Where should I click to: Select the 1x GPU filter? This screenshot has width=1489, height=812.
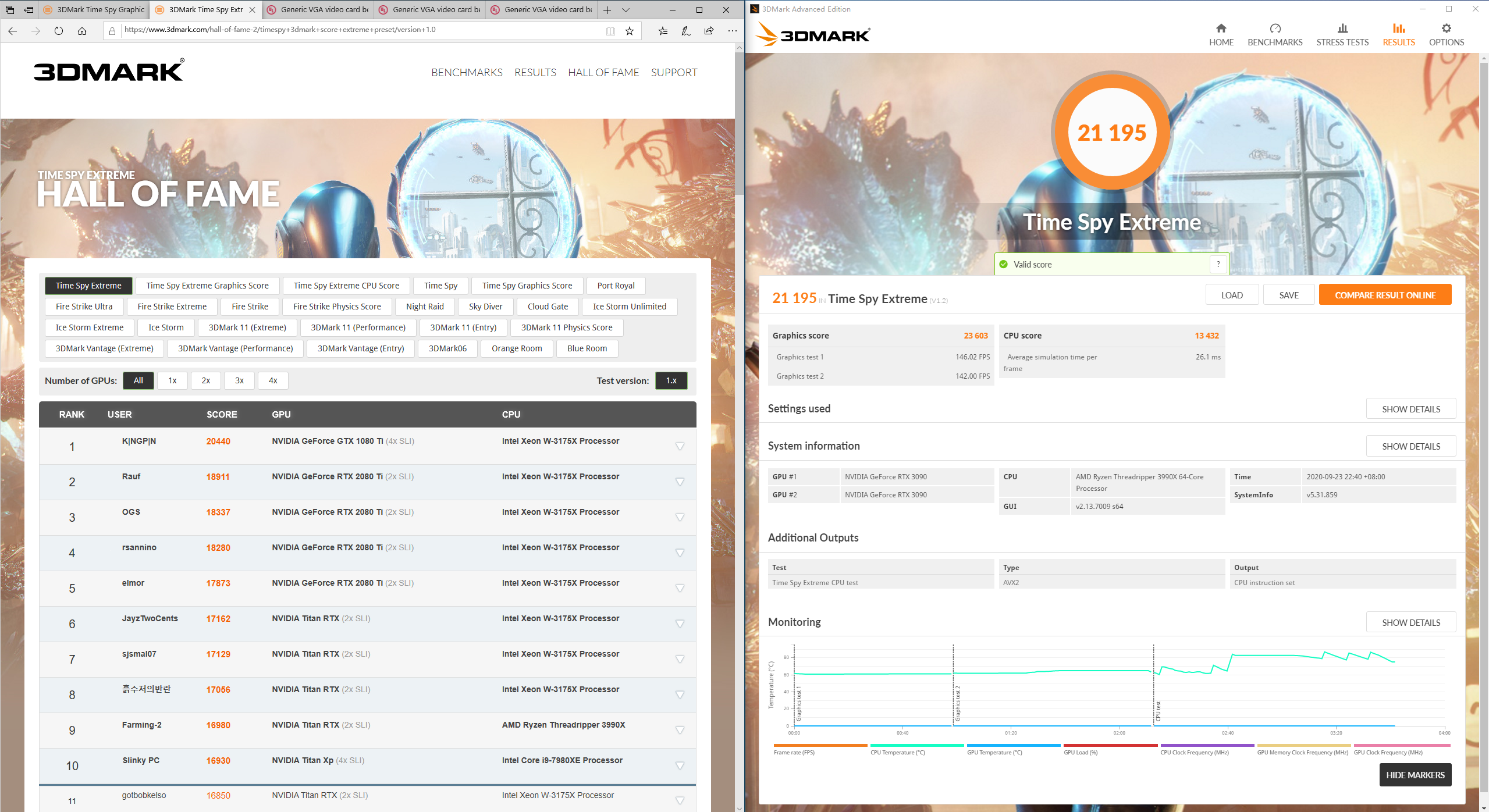coord(172,380)
